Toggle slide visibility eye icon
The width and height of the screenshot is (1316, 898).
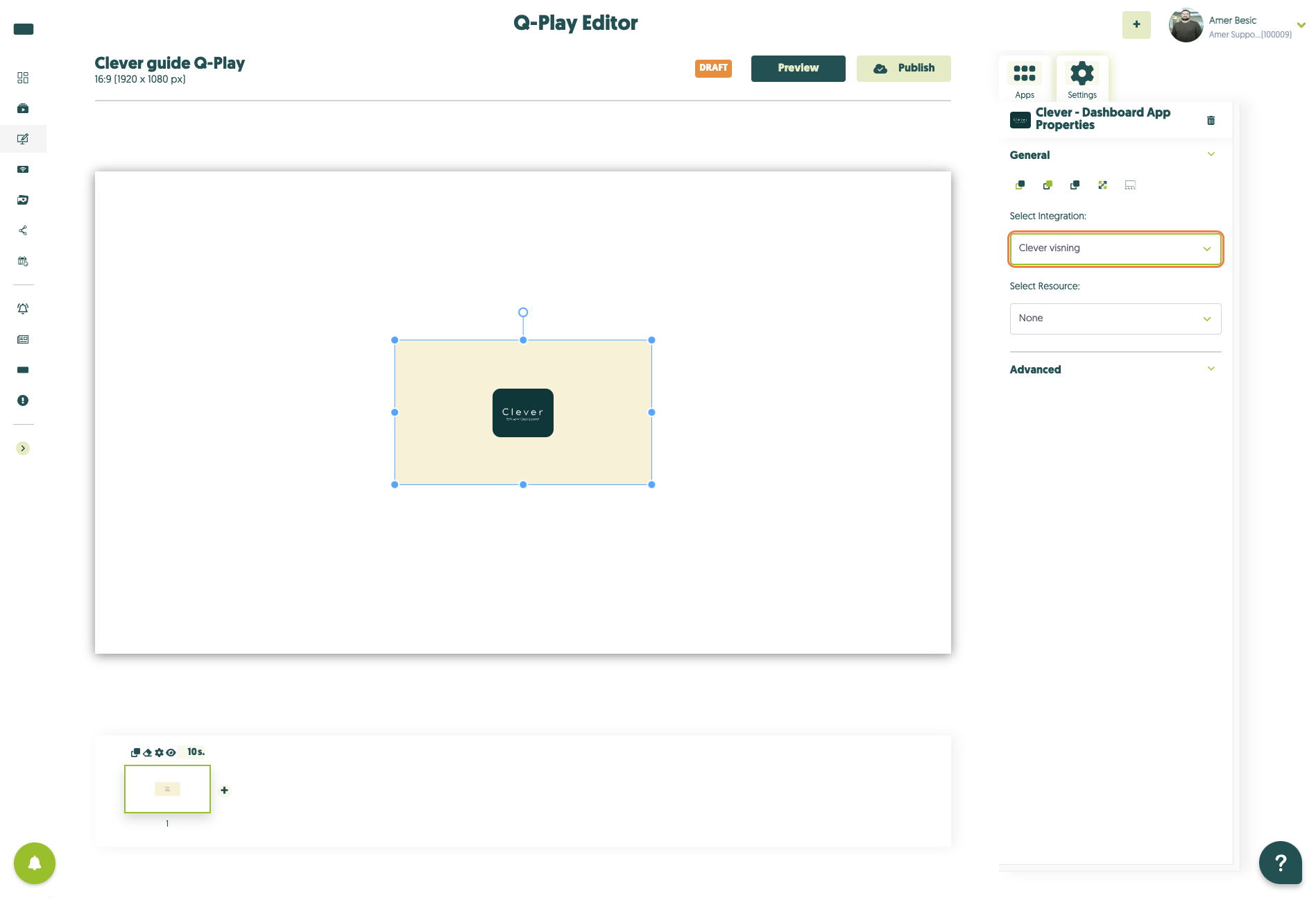pyautogui.click(x=171, y=752)
